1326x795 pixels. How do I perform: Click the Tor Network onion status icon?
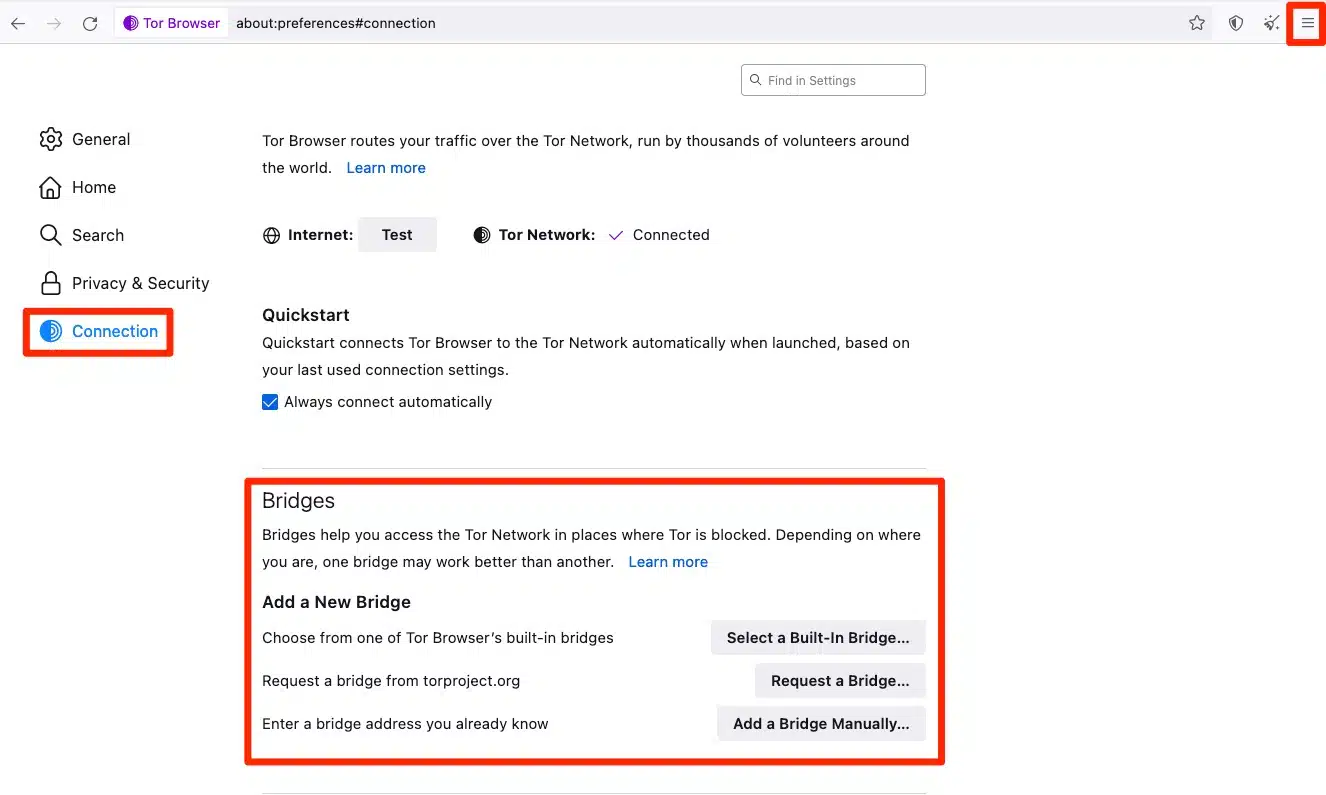pos(482,235)
